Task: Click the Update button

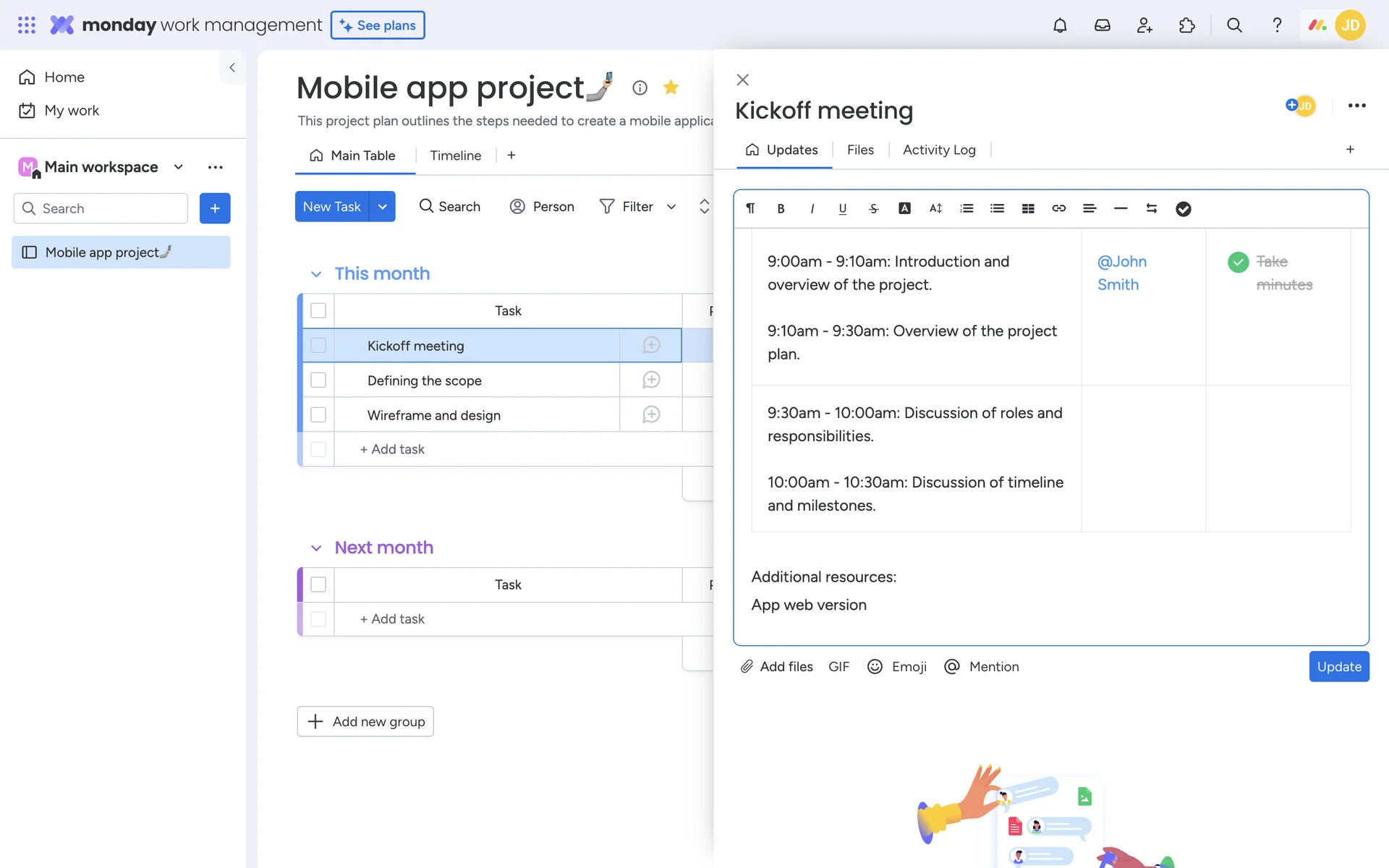Action: [1338, 666]
